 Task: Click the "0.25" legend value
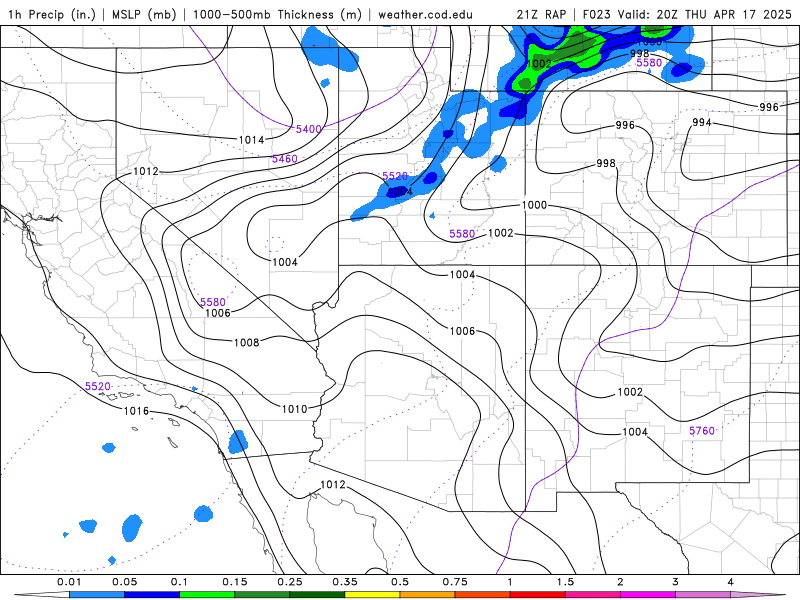(x=290, y=582)
